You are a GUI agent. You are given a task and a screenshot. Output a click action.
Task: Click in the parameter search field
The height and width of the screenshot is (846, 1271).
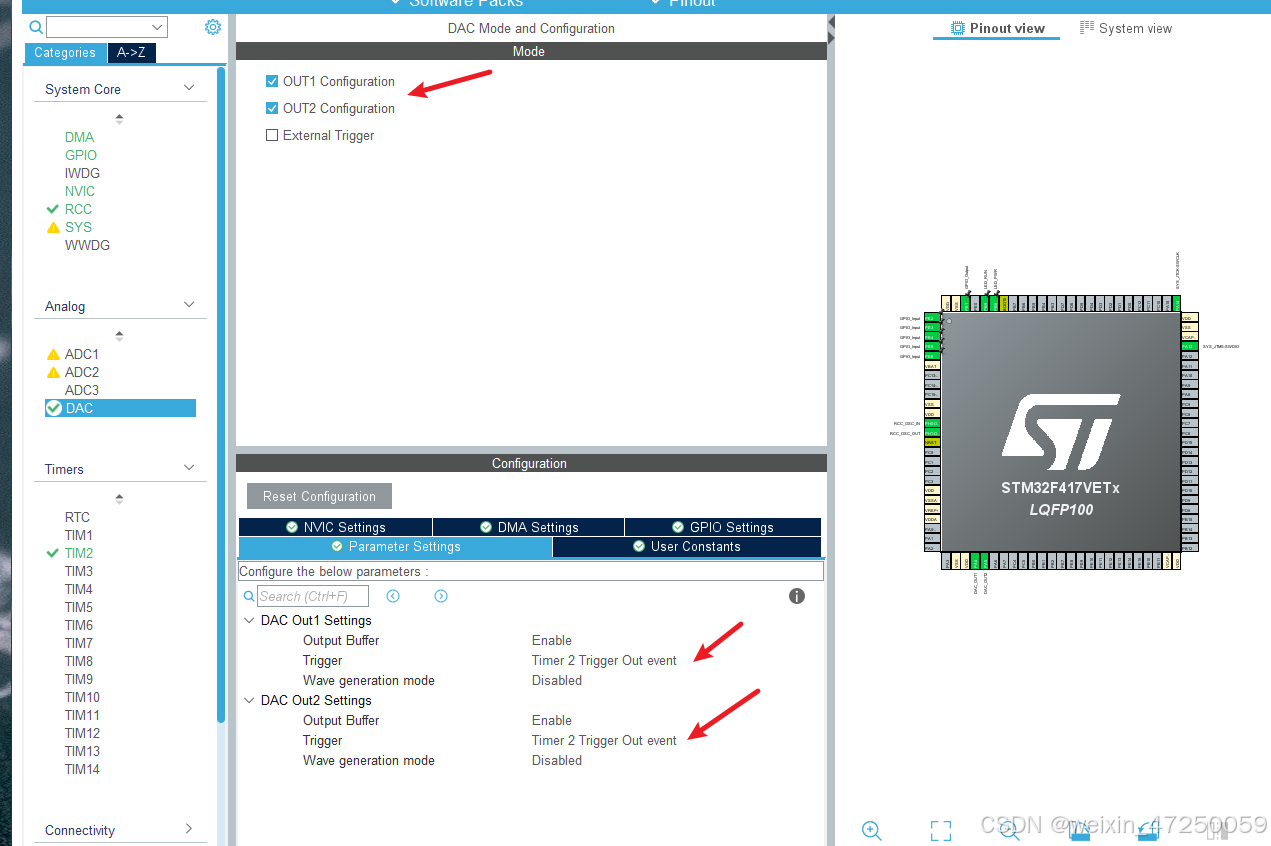coord(313,596)
